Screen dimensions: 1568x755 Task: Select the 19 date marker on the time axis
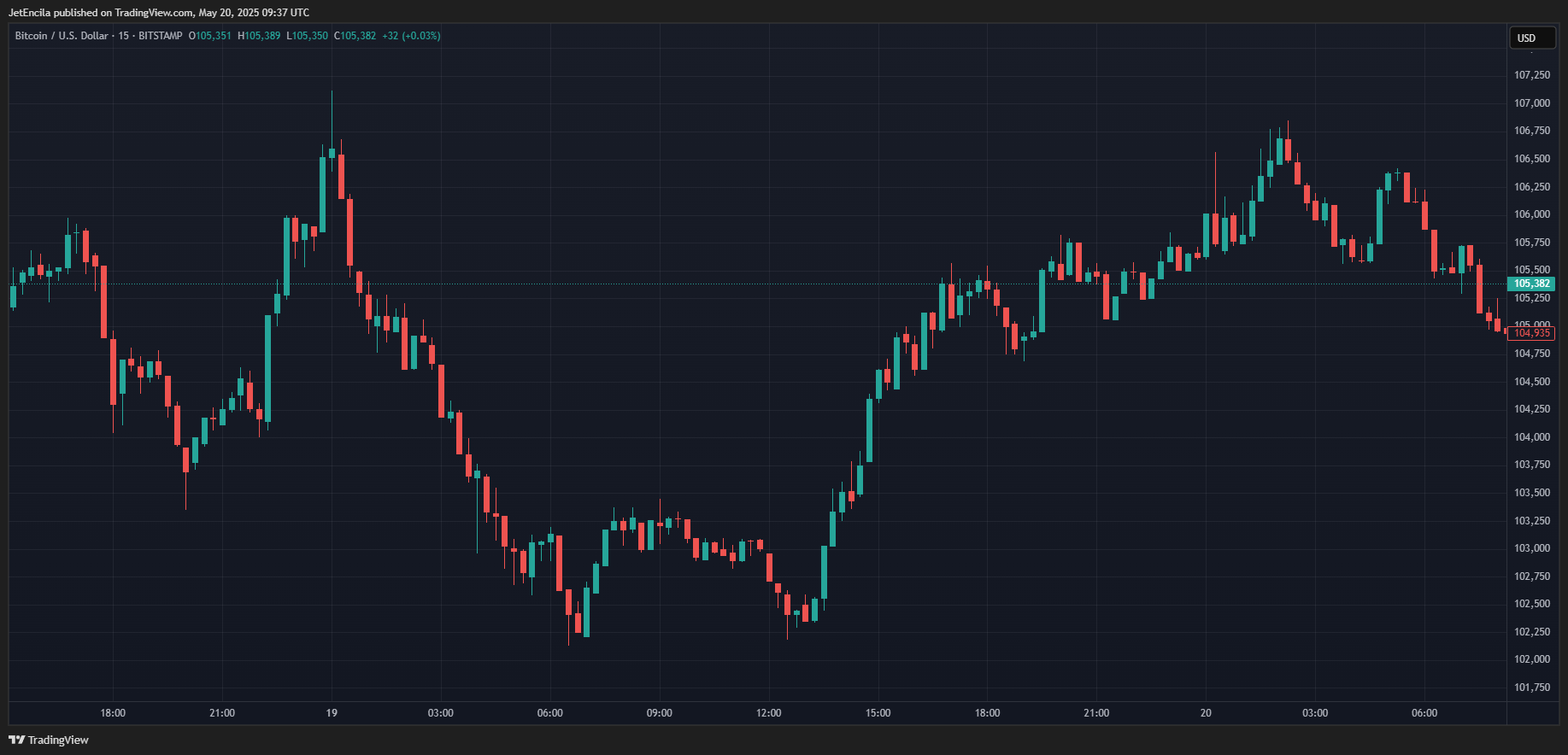332,713
